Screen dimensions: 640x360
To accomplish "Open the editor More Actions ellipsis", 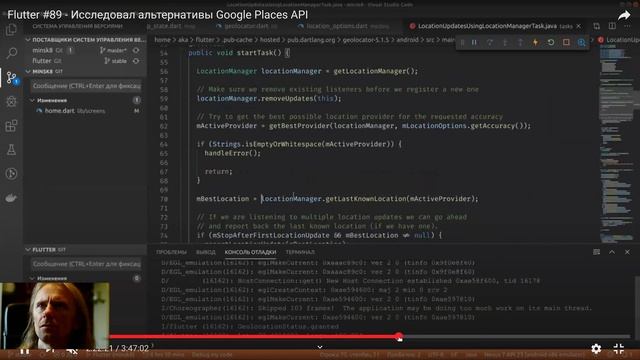I will point(627,26).
